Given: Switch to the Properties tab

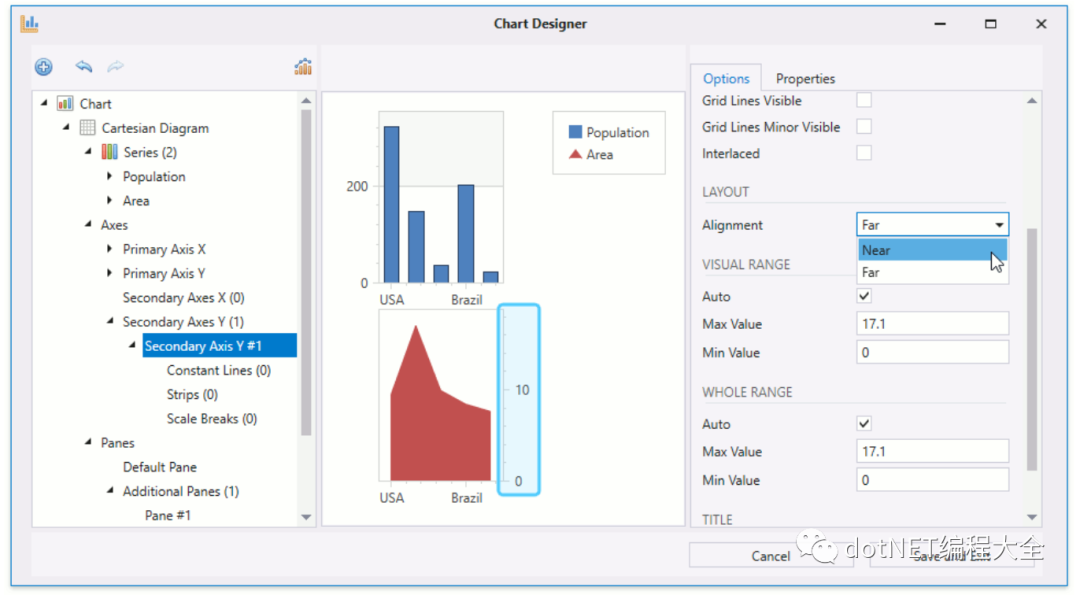Looking at the screenshot, I should (x=805, y=79).
